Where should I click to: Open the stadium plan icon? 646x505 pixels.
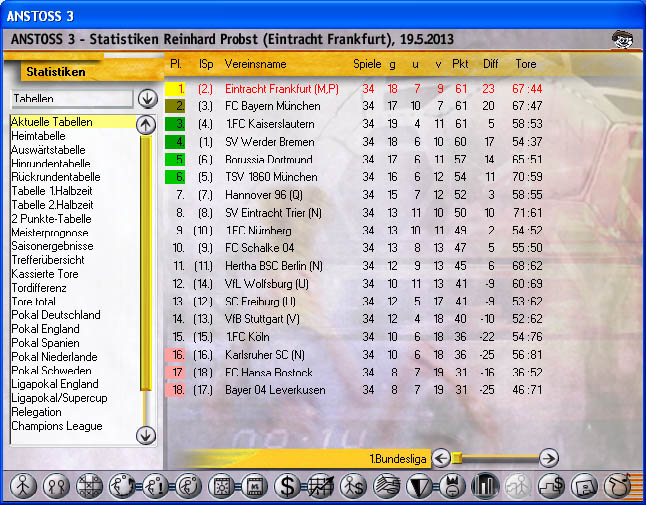coord(584,486)
